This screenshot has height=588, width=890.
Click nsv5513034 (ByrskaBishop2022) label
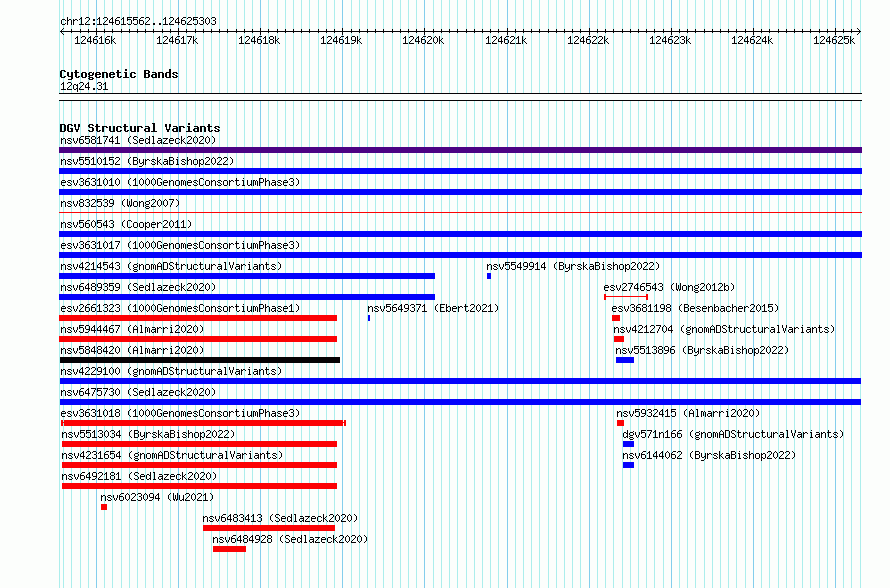148,434
